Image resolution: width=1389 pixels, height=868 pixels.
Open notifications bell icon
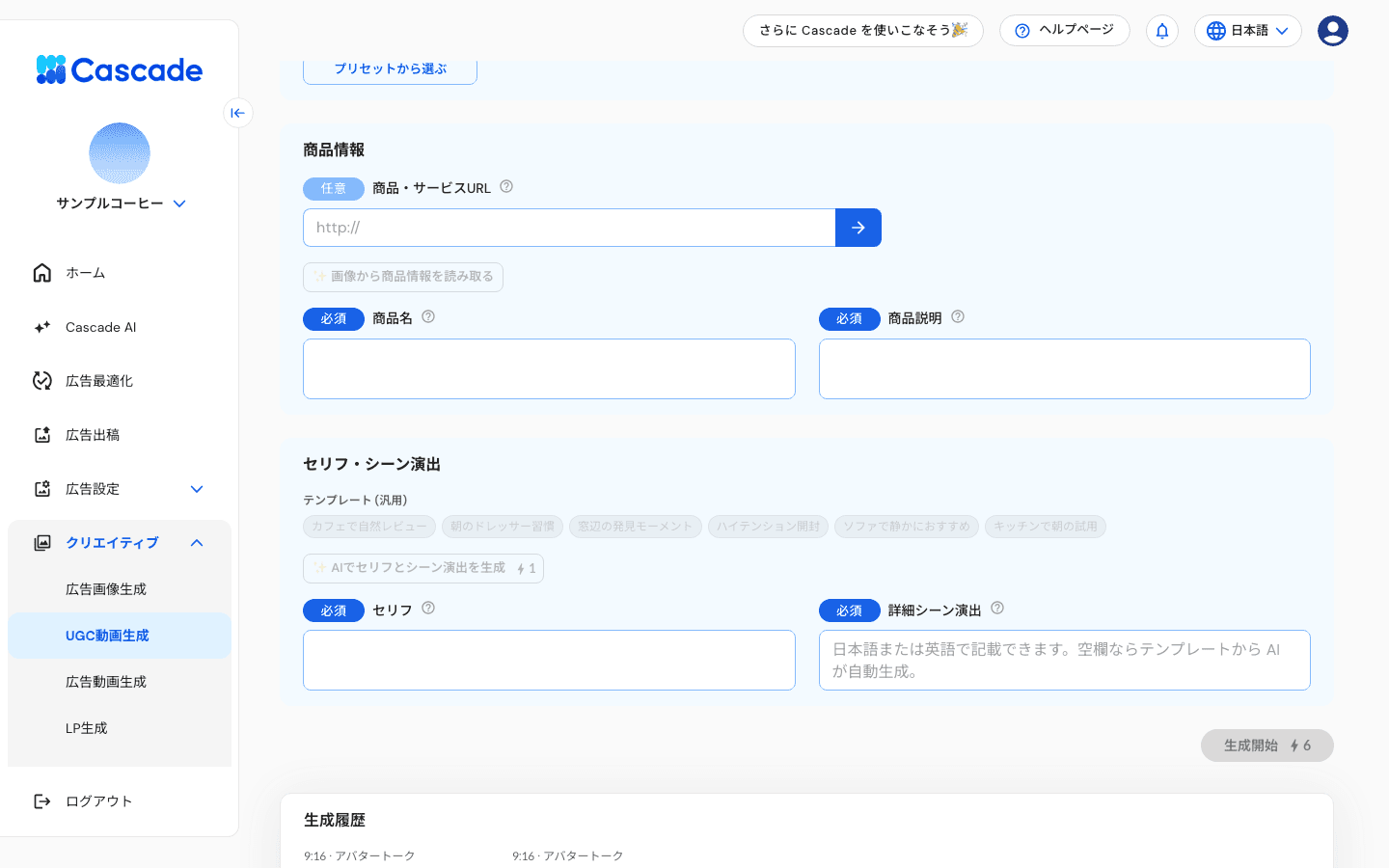[x=1162, y=31]
